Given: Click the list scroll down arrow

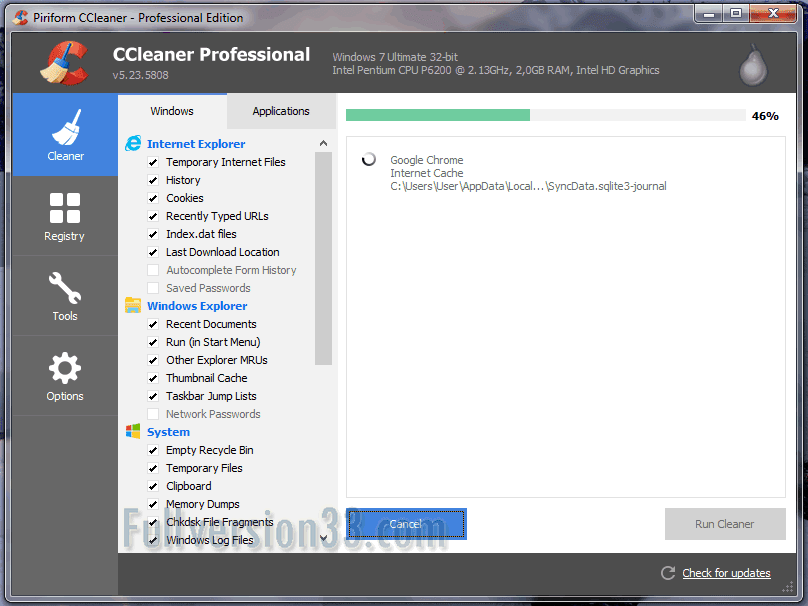Looking at the screenshot, I should (324, 538).
